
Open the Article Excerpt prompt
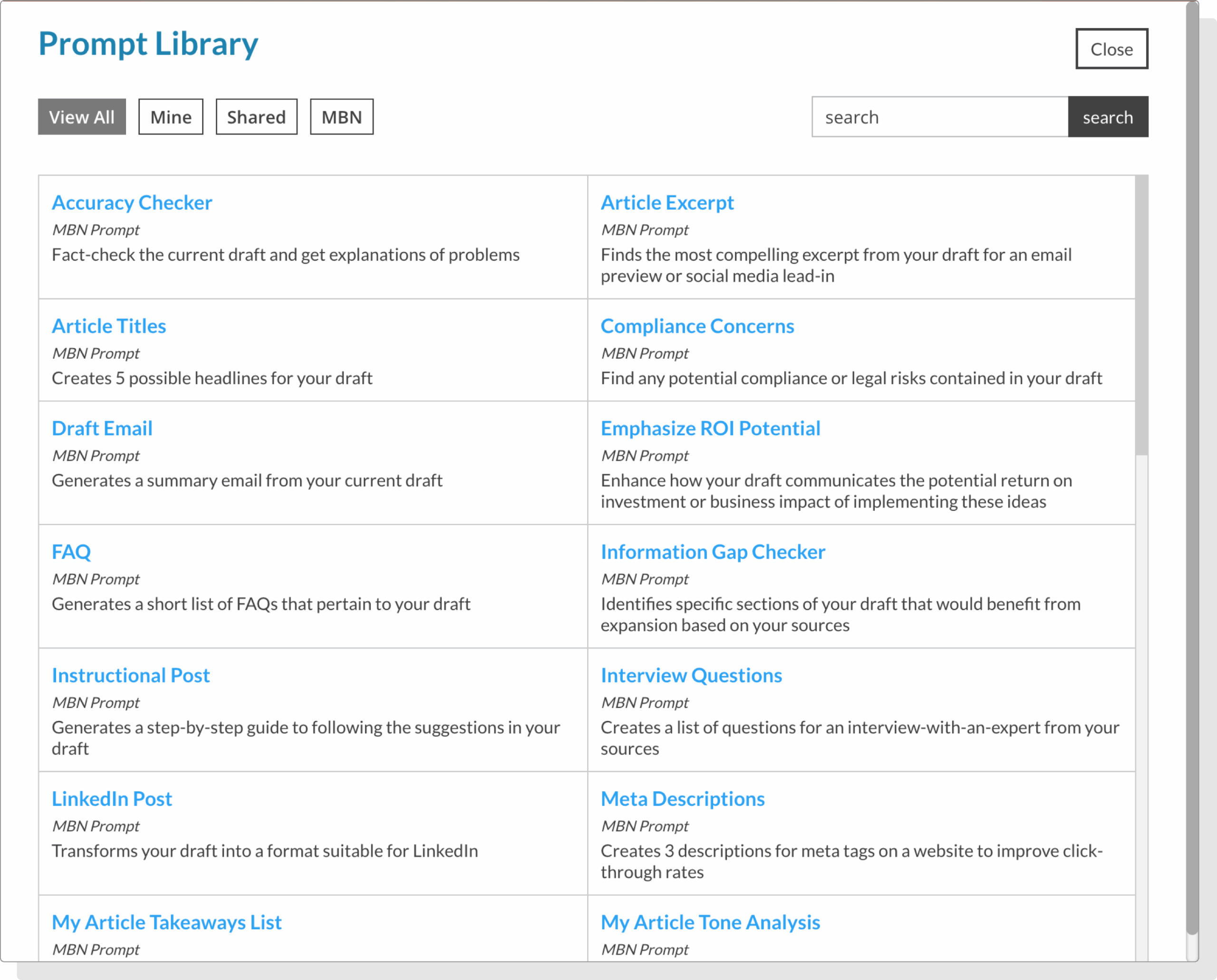[667, 202]
